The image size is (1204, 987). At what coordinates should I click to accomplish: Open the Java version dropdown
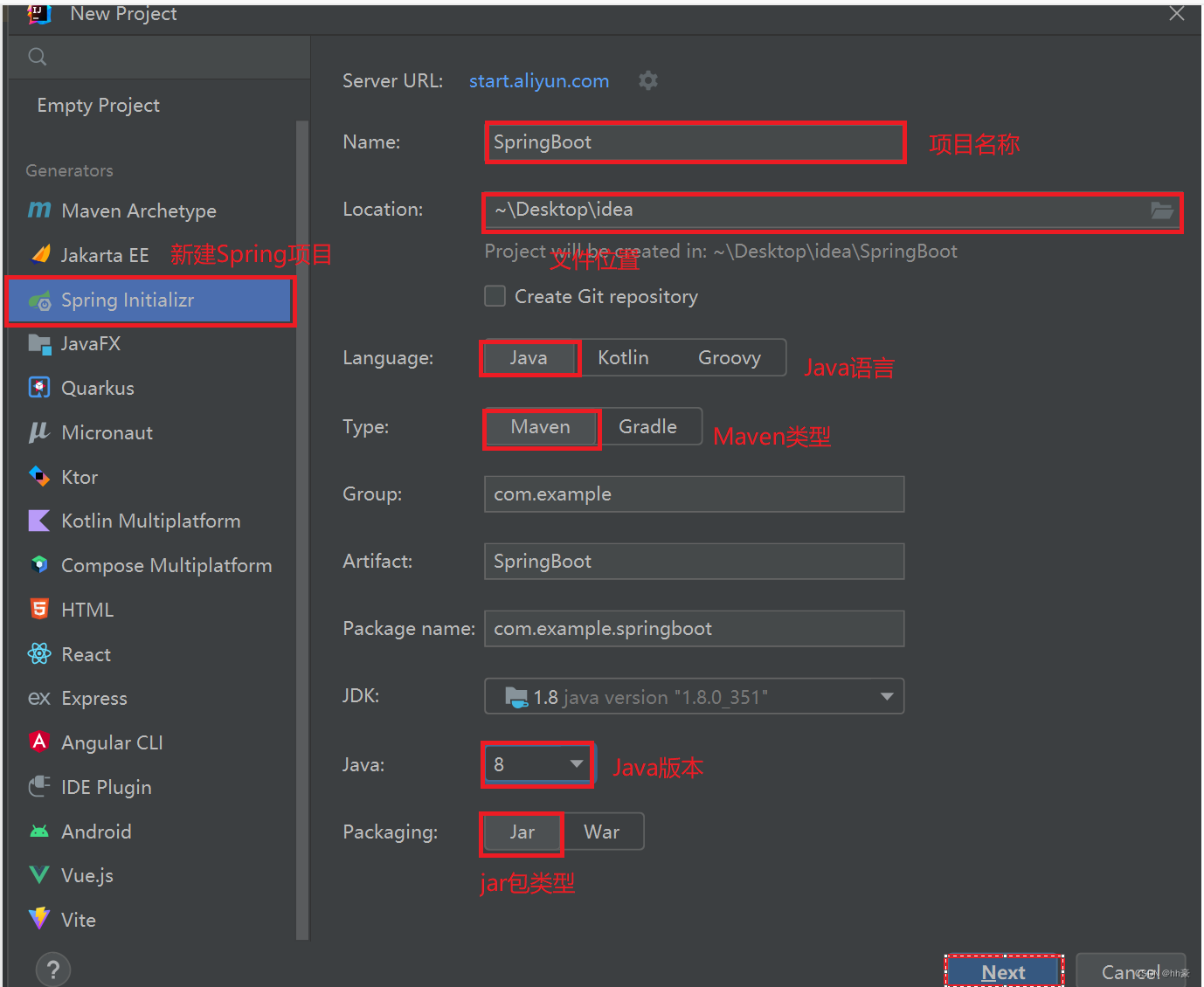[x=537, y=764]
